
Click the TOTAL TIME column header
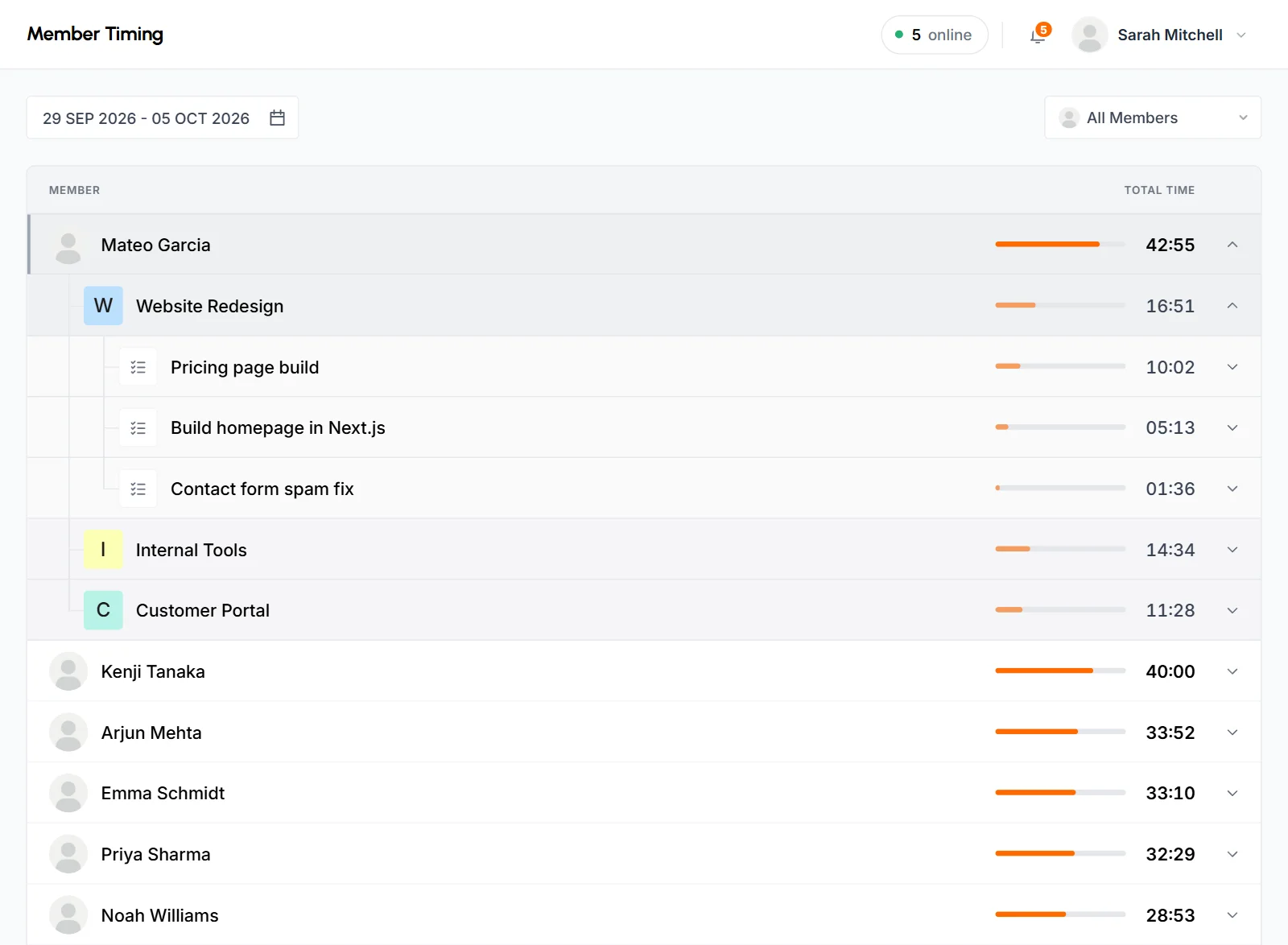point(1159,190)
